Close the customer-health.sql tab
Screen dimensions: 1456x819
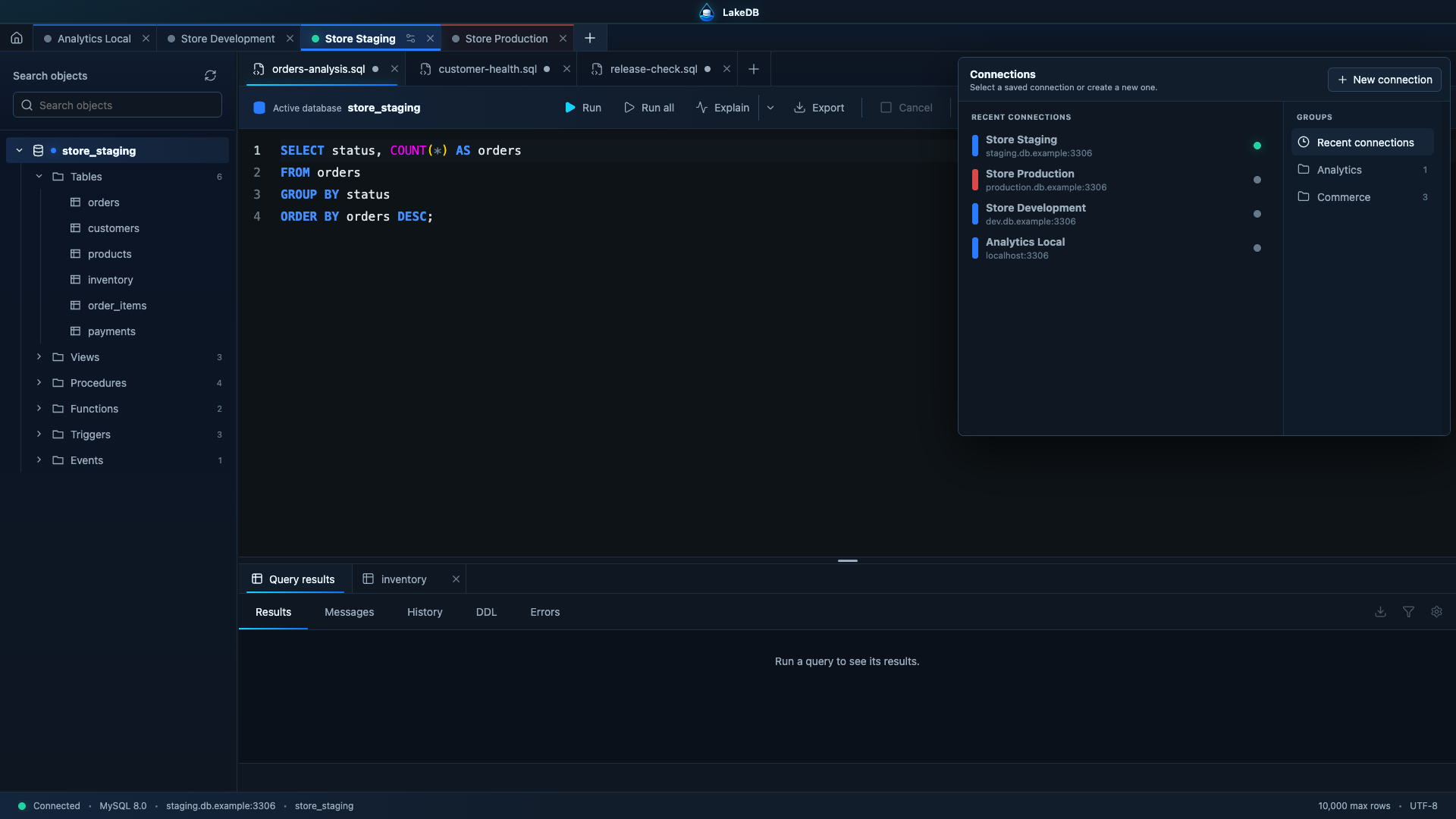pos(566,69)
